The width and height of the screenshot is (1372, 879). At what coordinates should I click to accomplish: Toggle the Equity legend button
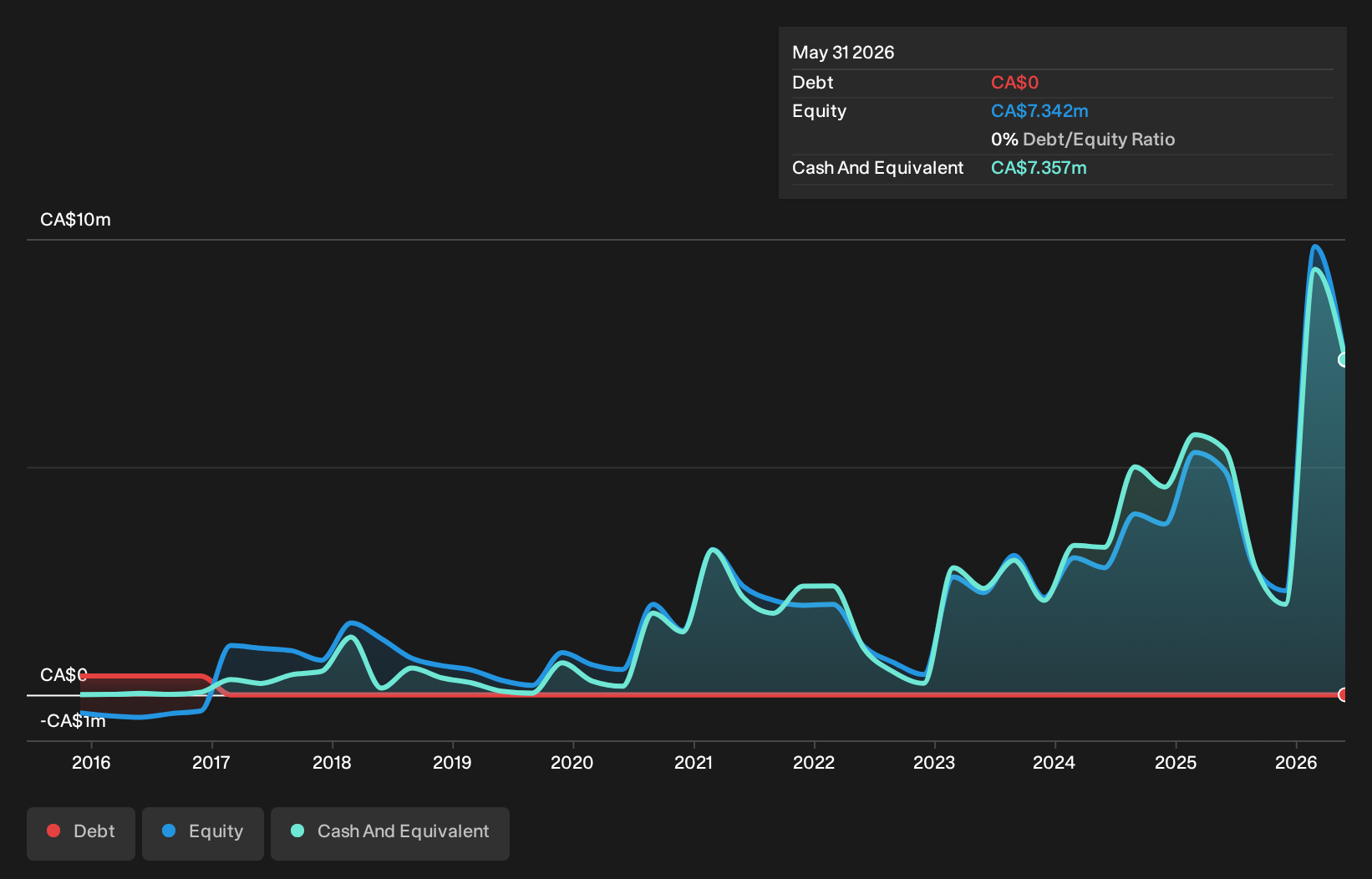203,833
